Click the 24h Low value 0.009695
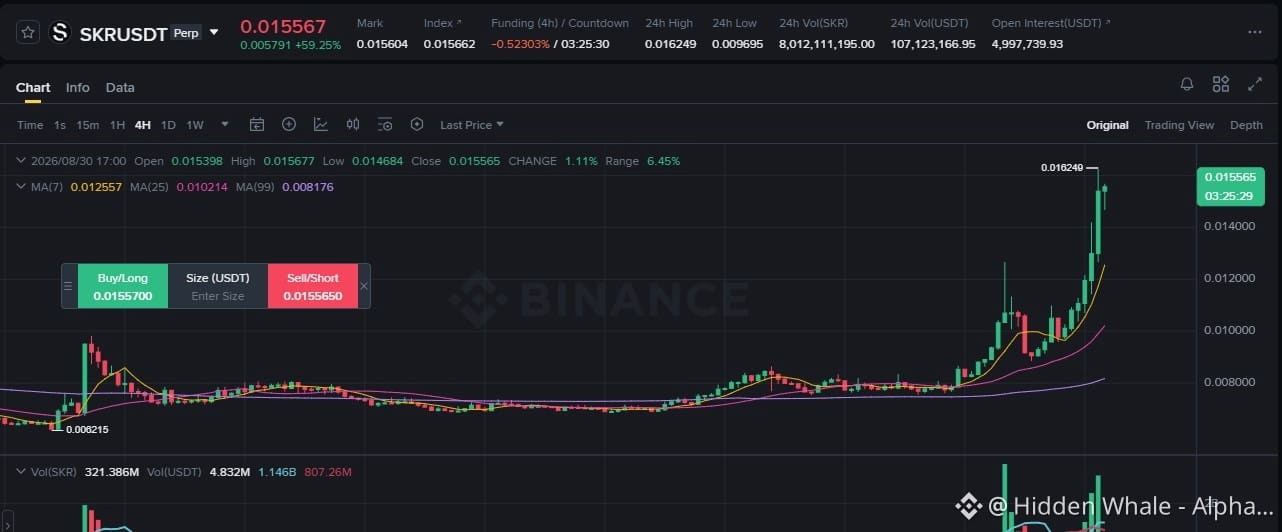Screen dimensions: 1282x532 point(737,44)
